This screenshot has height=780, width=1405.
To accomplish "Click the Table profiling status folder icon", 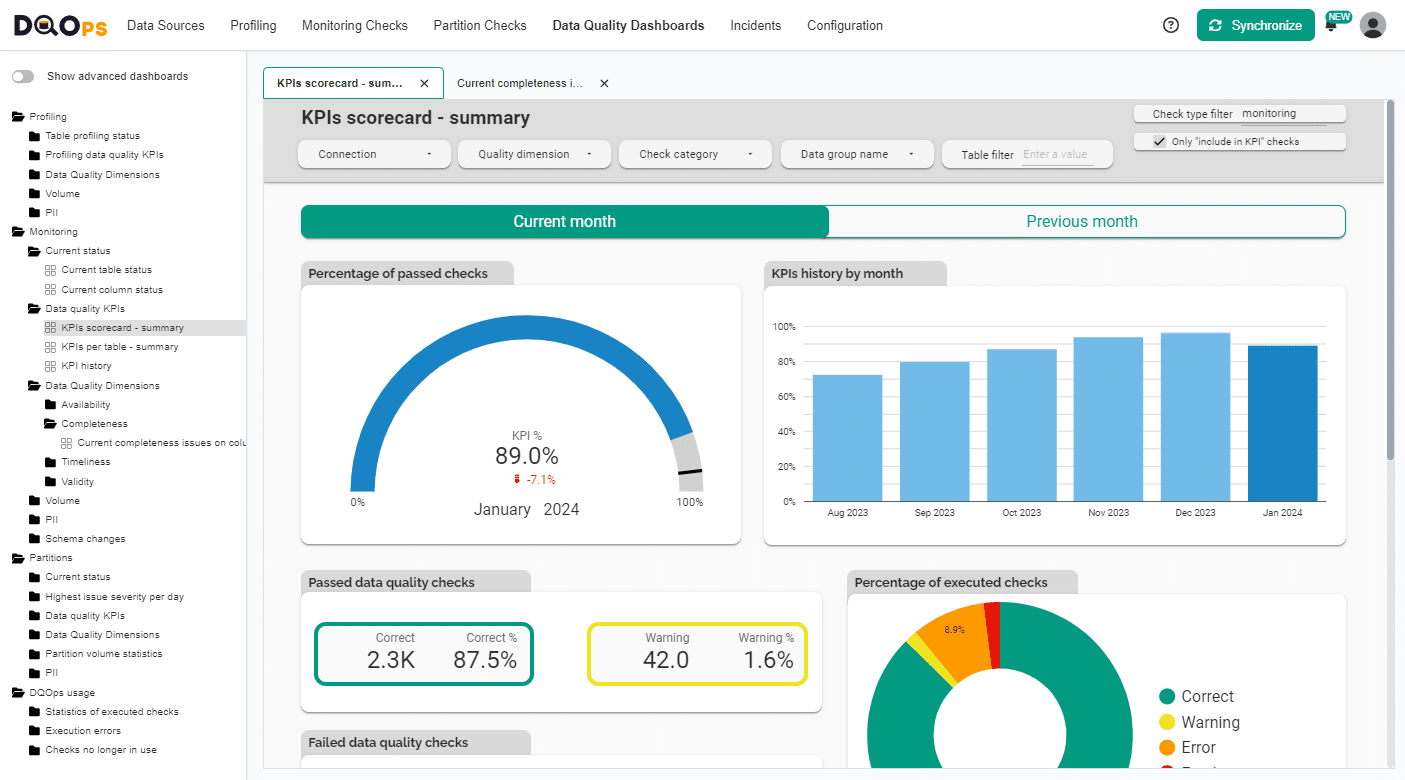I will point(34,136).
